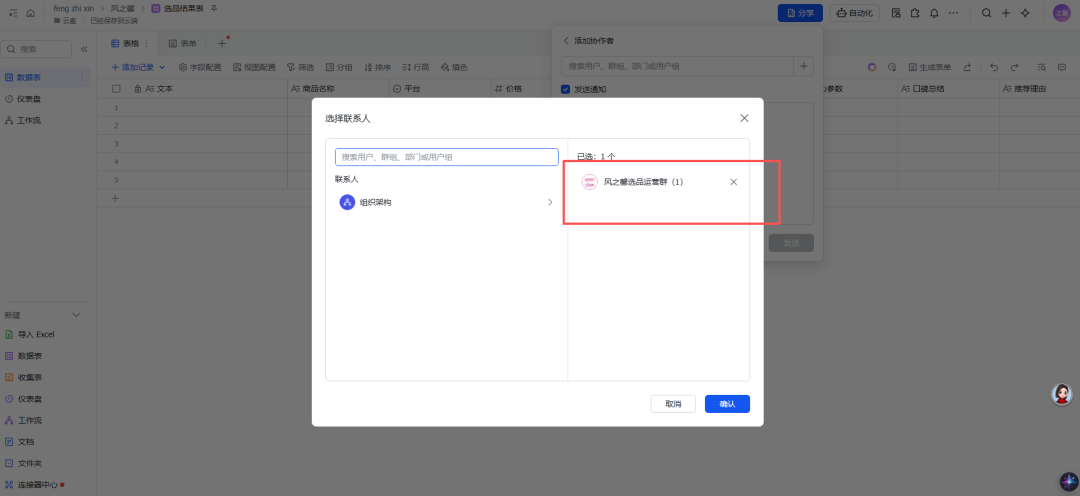Open the 行高 row height option

tap(416, 68)
